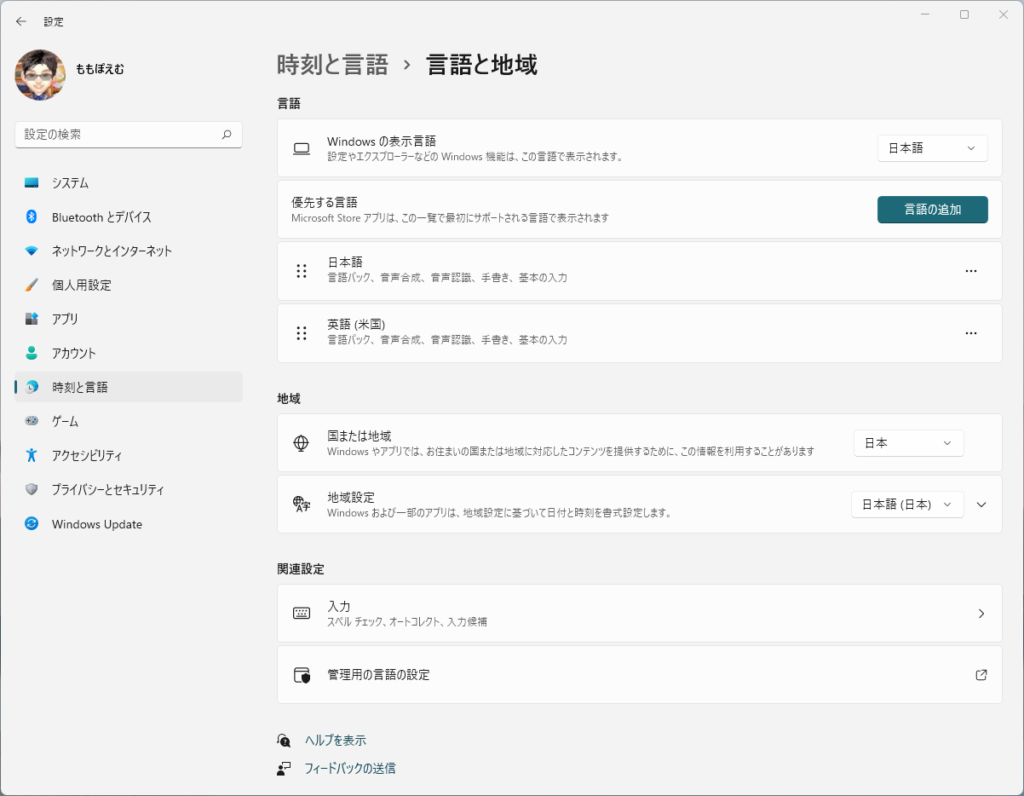The height and width of the screenshot is (796, 1024).
Task: Click the アカウント person icon
Action: pos(31,353)
